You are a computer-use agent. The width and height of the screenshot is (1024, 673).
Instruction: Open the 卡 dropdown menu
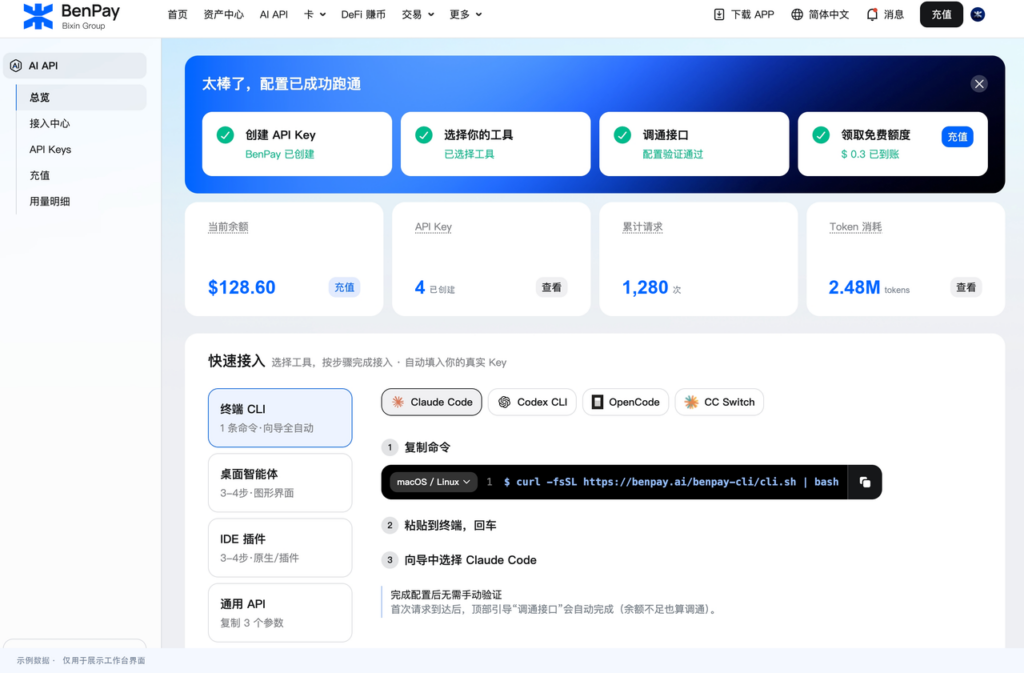pos(315,14)
